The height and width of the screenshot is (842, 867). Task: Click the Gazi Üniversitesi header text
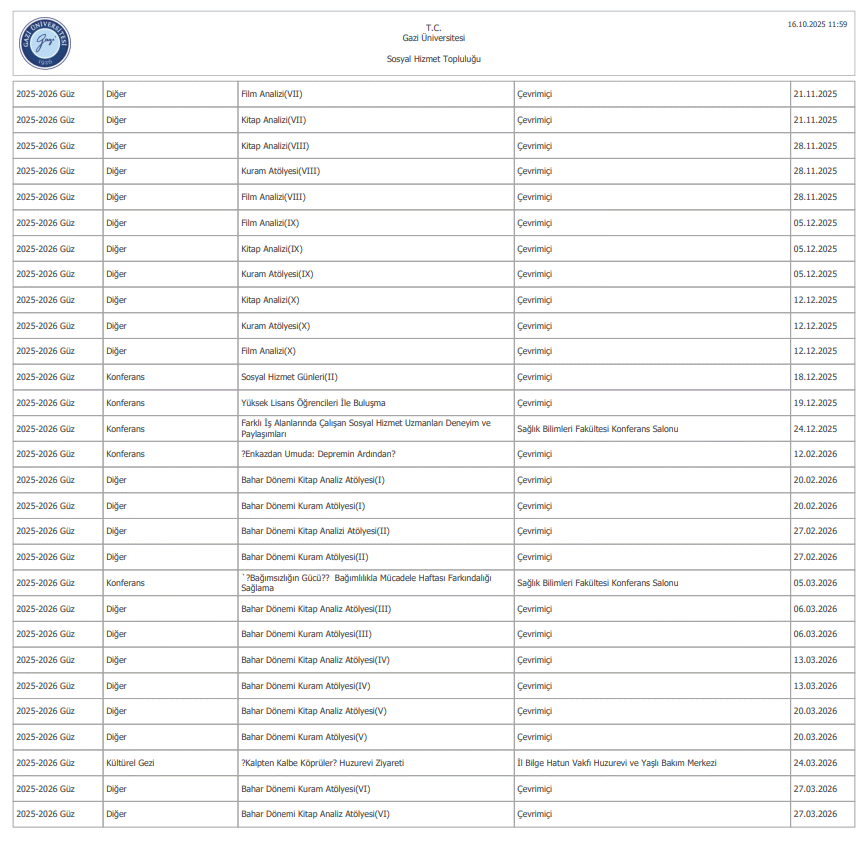point(433,38)
